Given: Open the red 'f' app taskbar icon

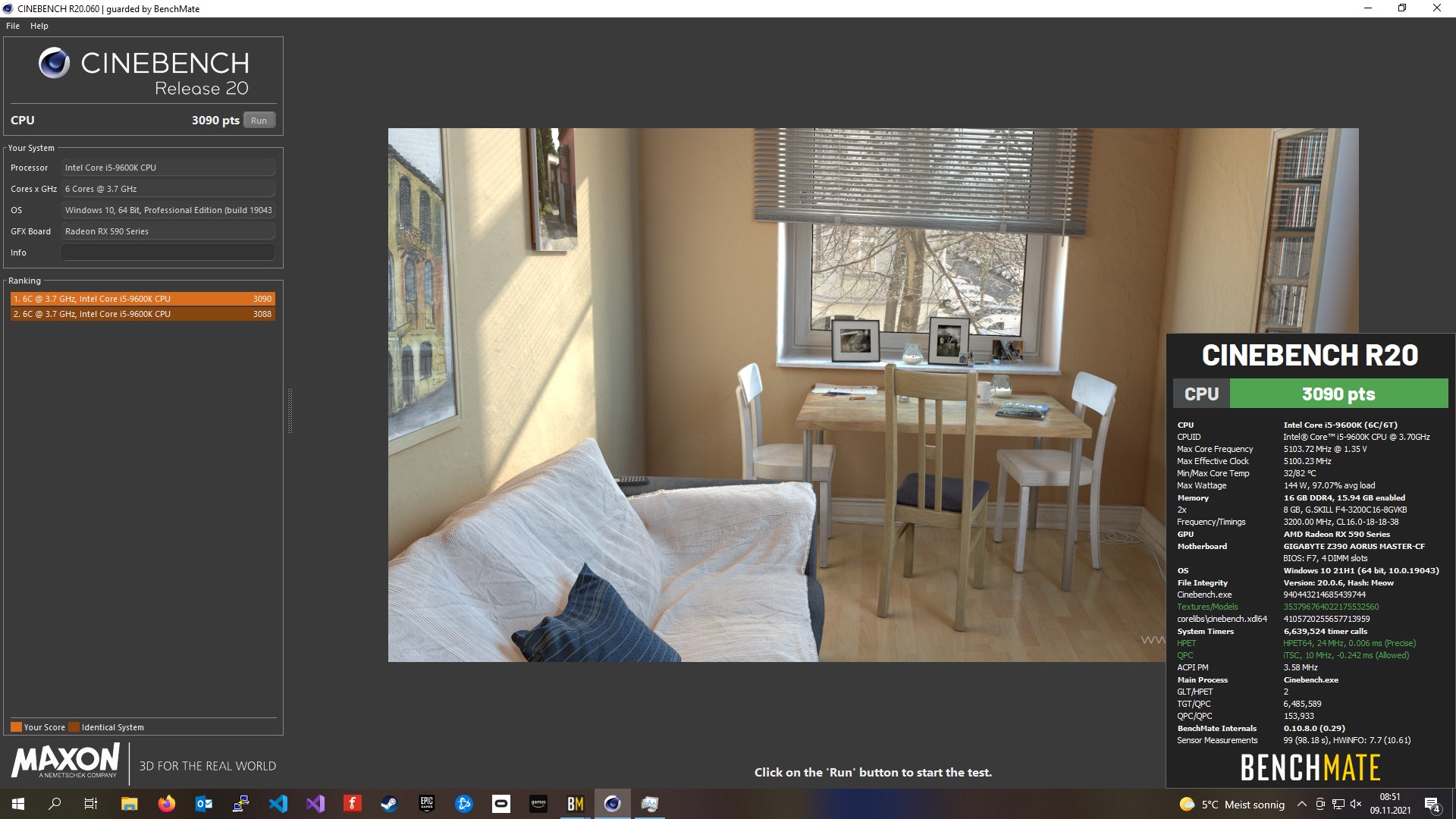Looking at the screenshot, I should [x=353, y=804].
